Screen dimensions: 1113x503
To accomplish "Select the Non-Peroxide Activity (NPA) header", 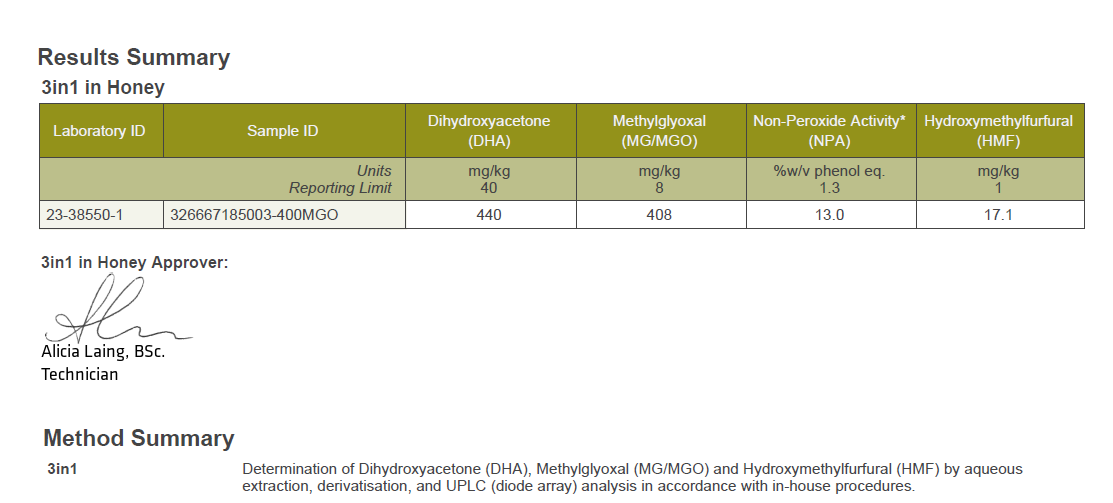I will pos(829,131).
